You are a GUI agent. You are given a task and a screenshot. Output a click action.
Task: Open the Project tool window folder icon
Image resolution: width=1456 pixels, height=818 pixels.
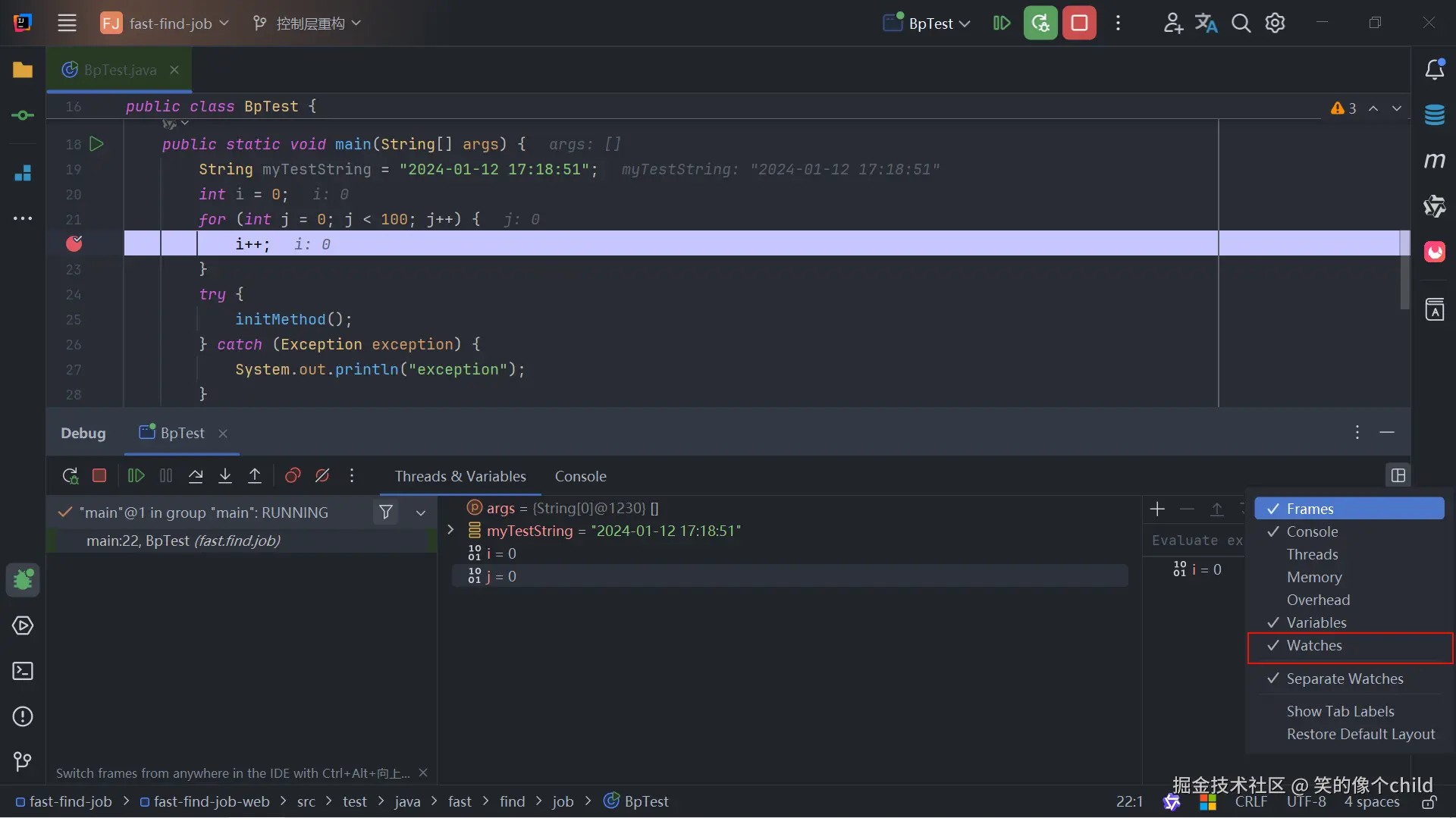tap(23, 71)
